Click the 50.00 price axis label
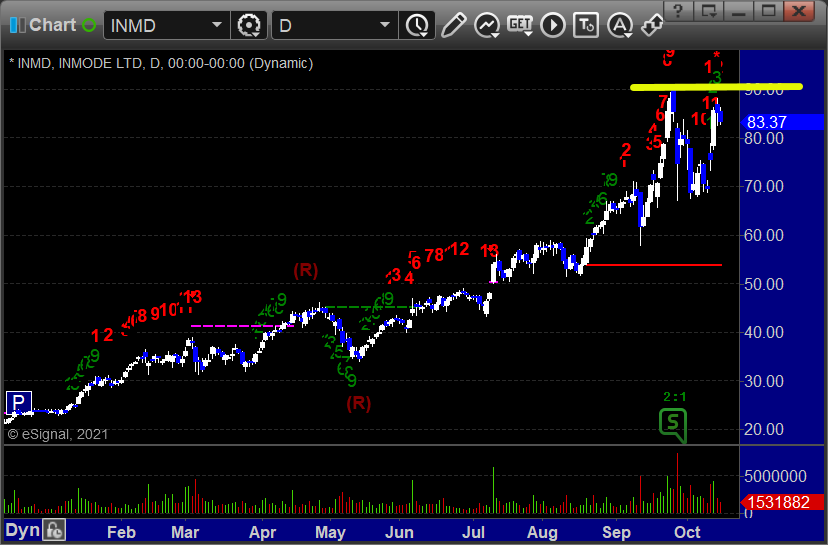 click(x=764, y=284)
